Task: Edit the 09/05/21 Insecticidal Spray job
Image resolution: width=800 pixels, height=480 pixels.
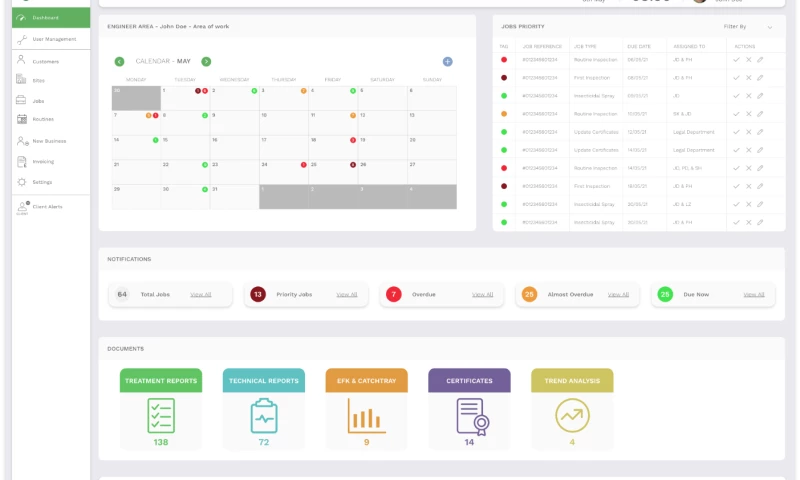Action: pyautogui.click(x=760, y=96)
